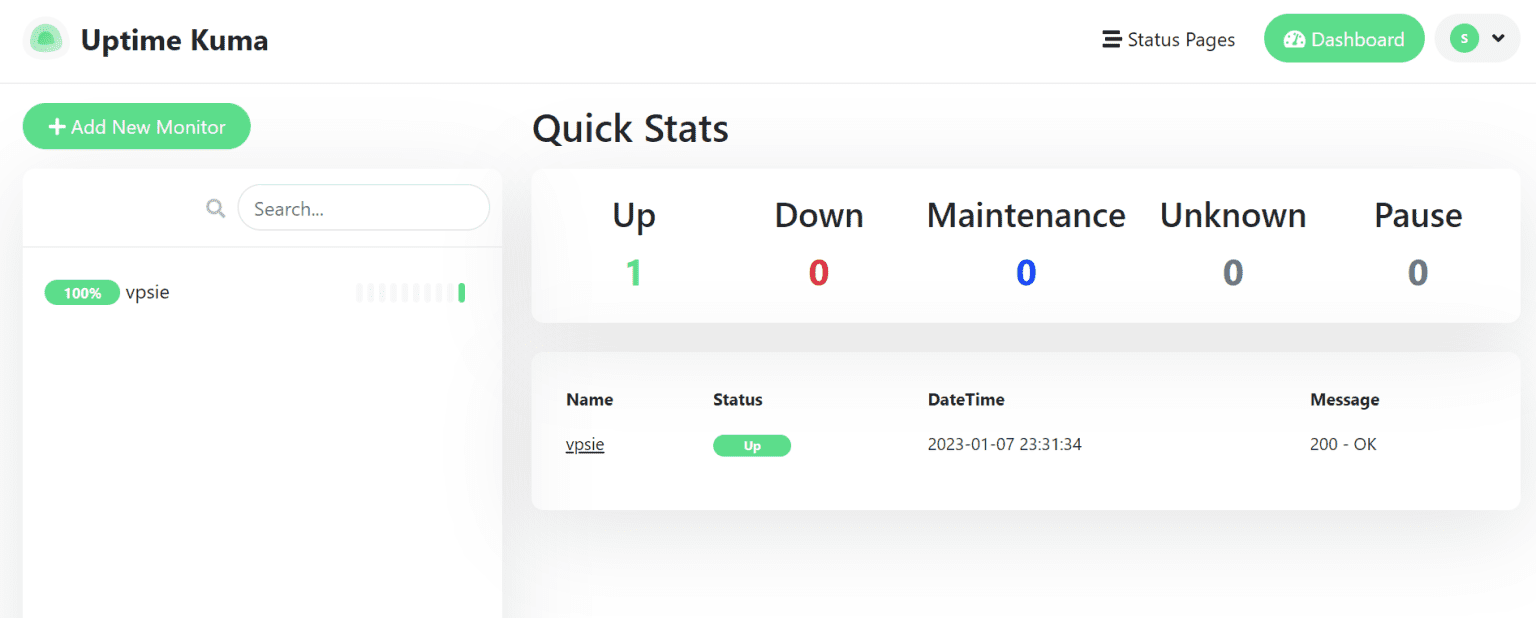Image resolution: width=1536 pixels, height=618 pixels.
Task: Click the plus icon in Add New Monitor
Action: pyautogui.click(x=57, y=126)
